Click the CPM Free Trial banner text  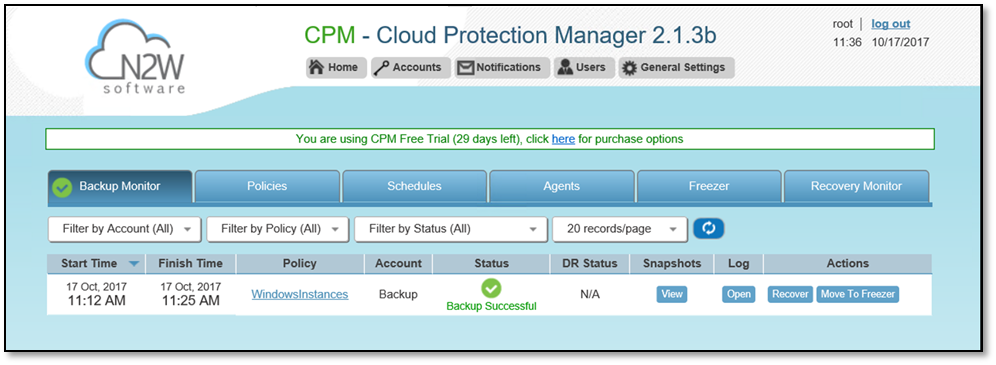click(x=490, y=138)
